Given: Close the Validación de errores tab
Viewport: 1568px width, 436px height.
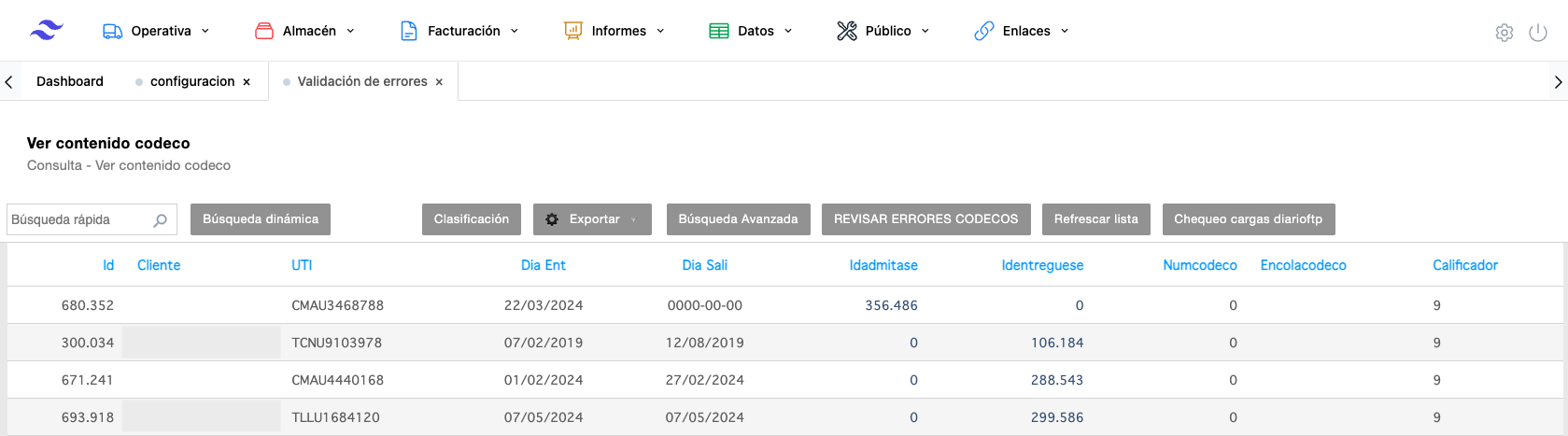Looking at the screenshot, I should [x=439, y=82].
